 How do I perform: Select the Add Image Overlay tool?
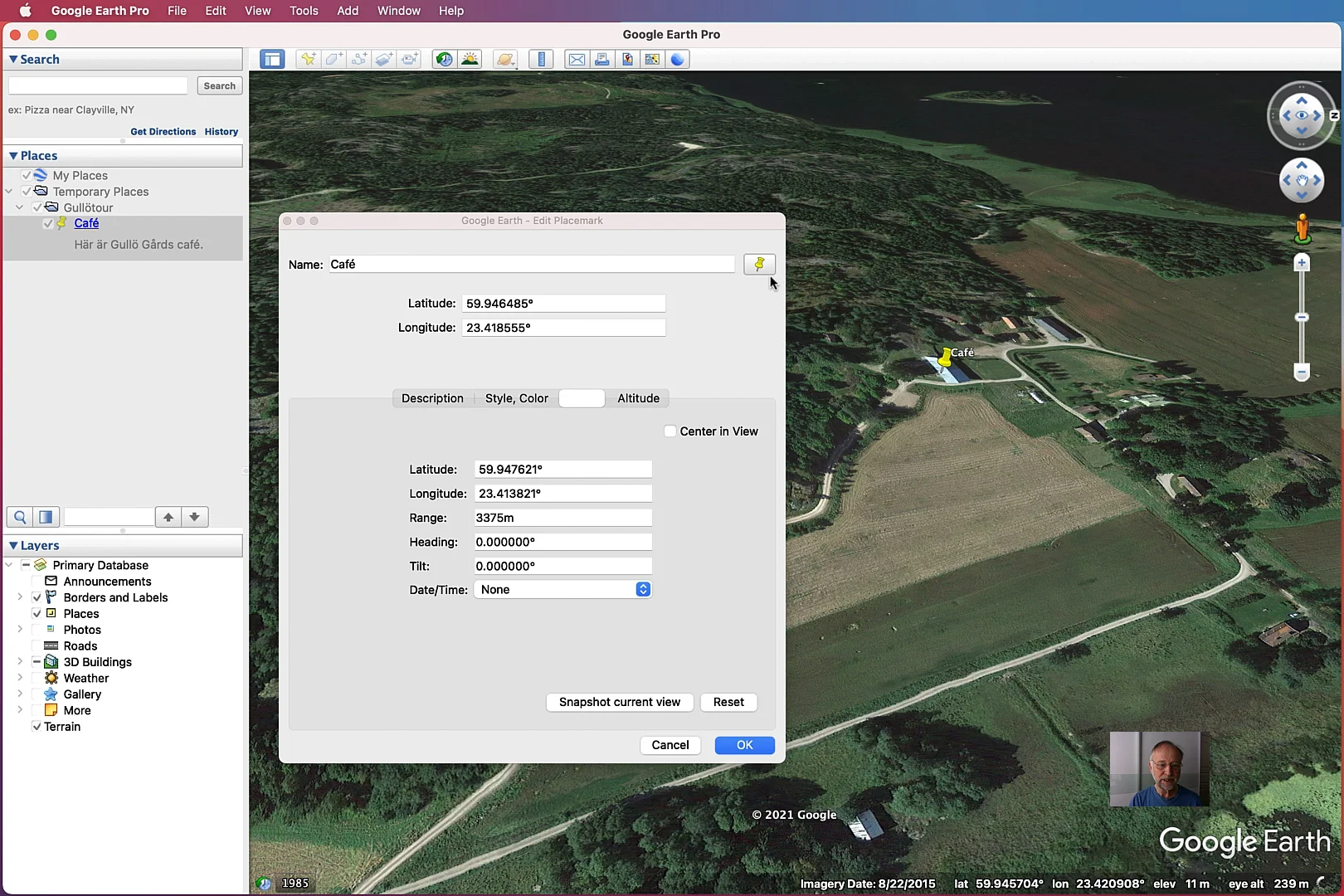point(384,59)
